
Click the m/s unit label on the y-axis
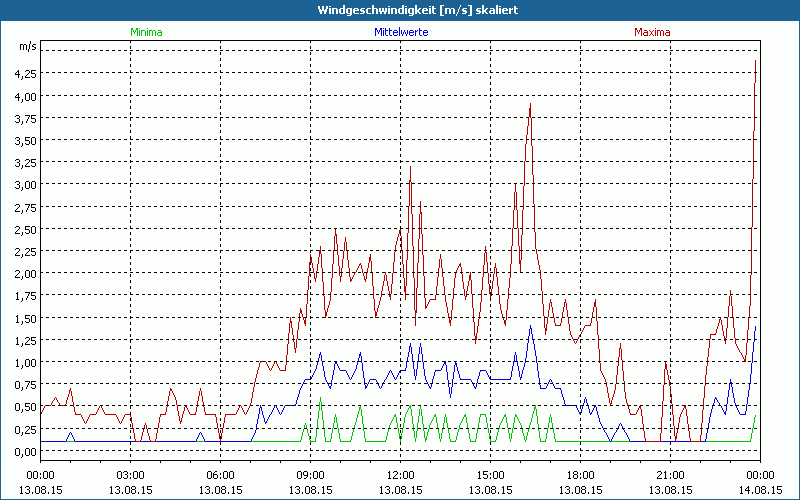[x=26, y=47]
